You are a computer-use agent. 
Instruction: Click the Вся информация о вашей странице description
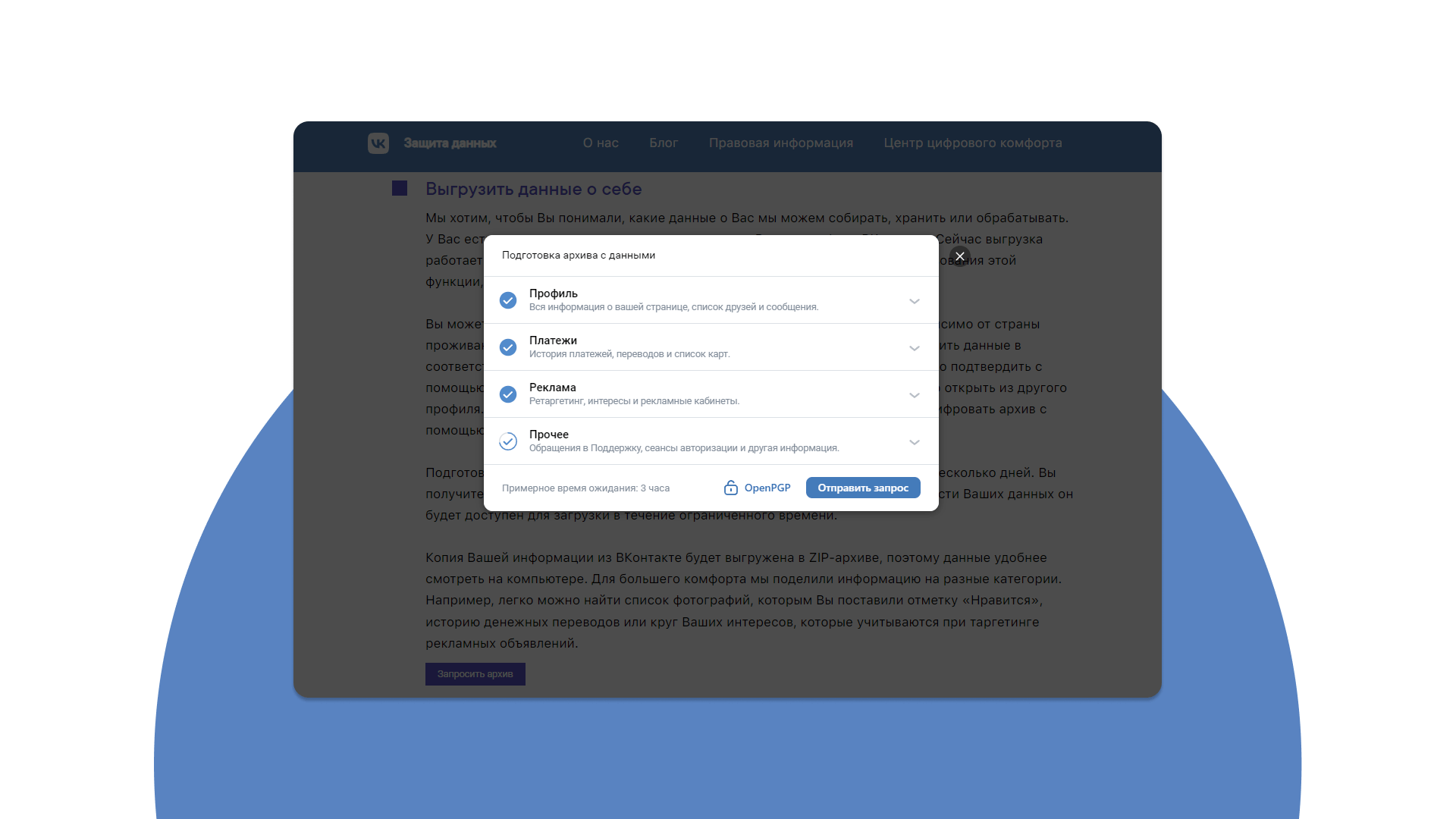(674, 307)
